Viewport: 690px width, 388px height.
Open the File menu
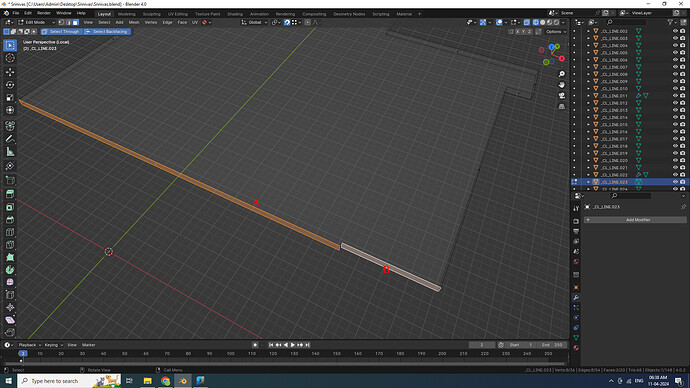16,13
